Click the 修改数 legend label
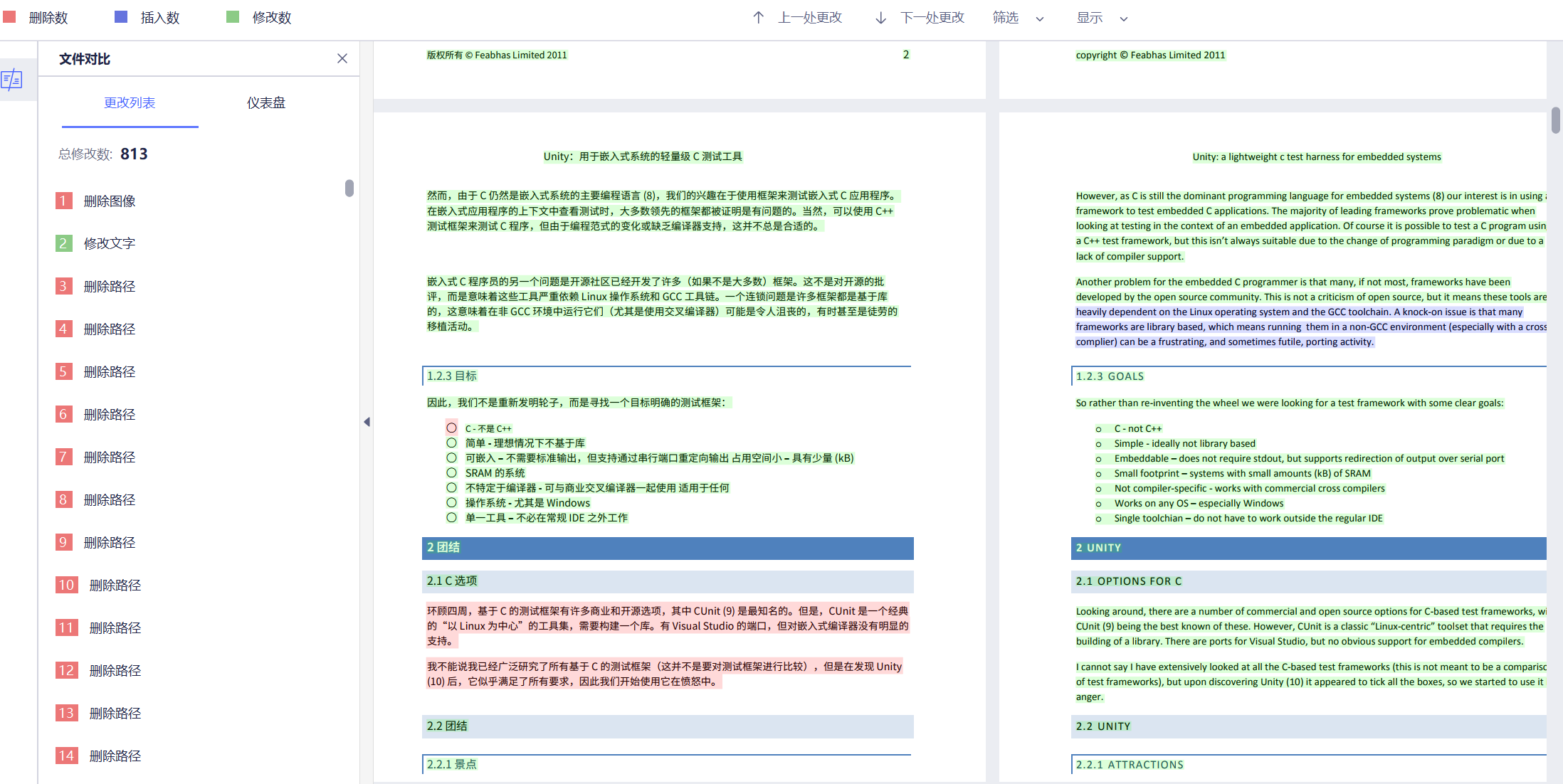 tap(272, 18)
